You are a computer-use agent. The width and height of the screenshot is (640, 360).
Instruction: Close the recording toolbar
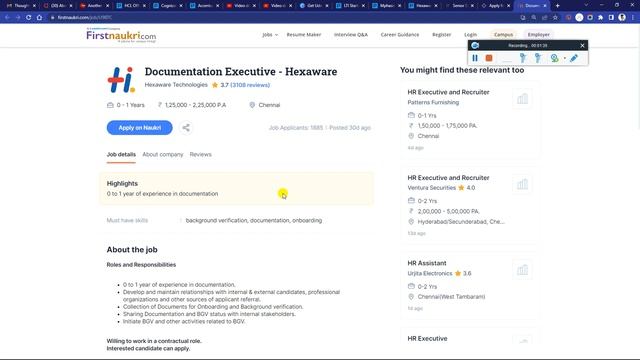[582, 45]
